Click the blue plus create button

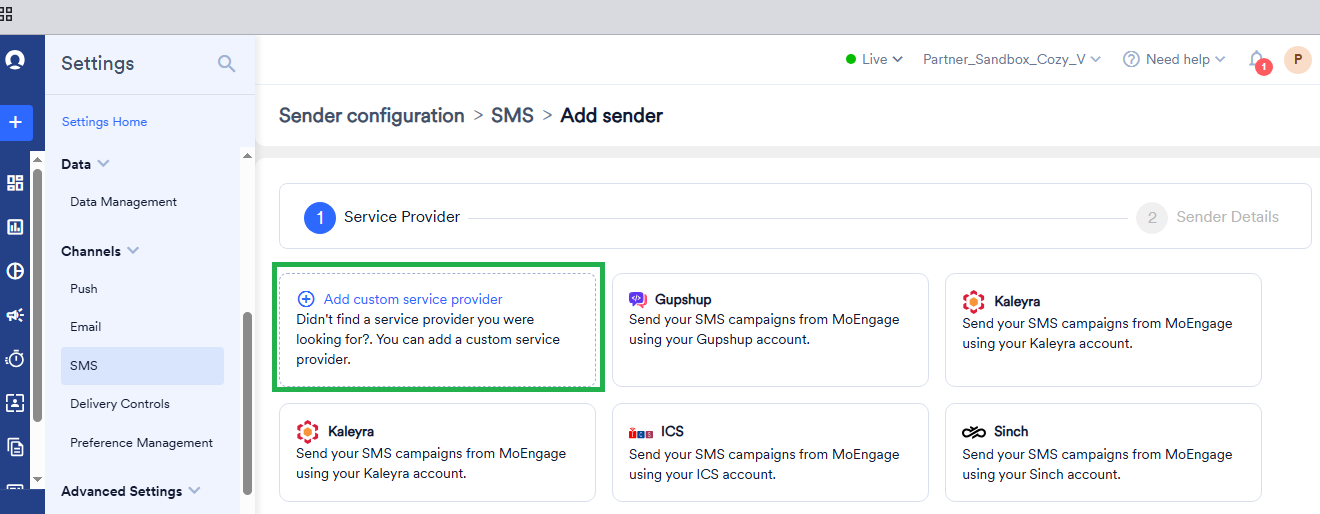[x=15, y=122]
